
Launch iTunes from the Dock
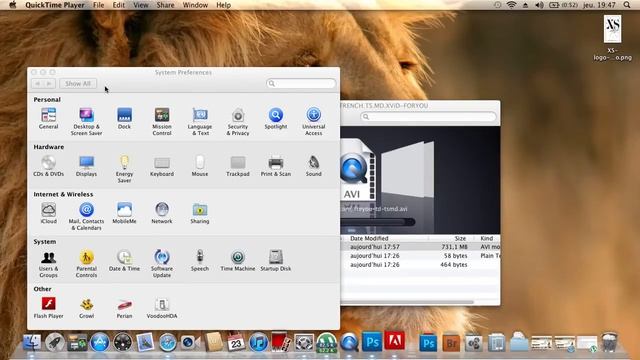click(258, 342)
